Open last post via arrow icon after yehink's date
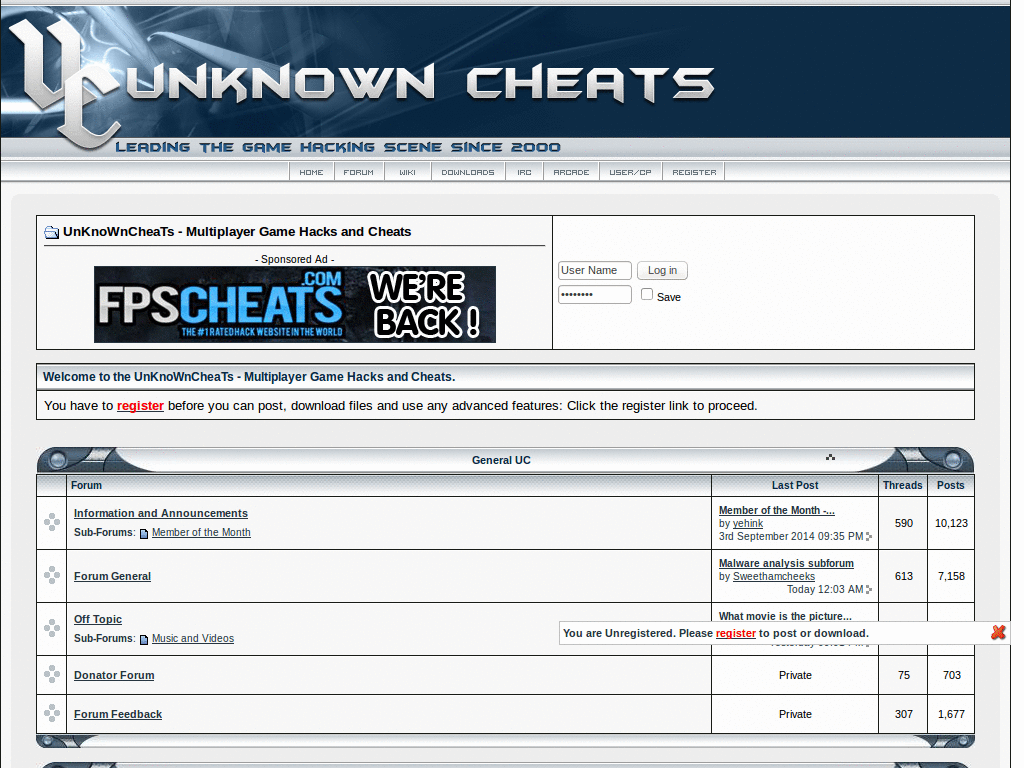The height and width of the screenshot is (768, 1024). [866, 537]
